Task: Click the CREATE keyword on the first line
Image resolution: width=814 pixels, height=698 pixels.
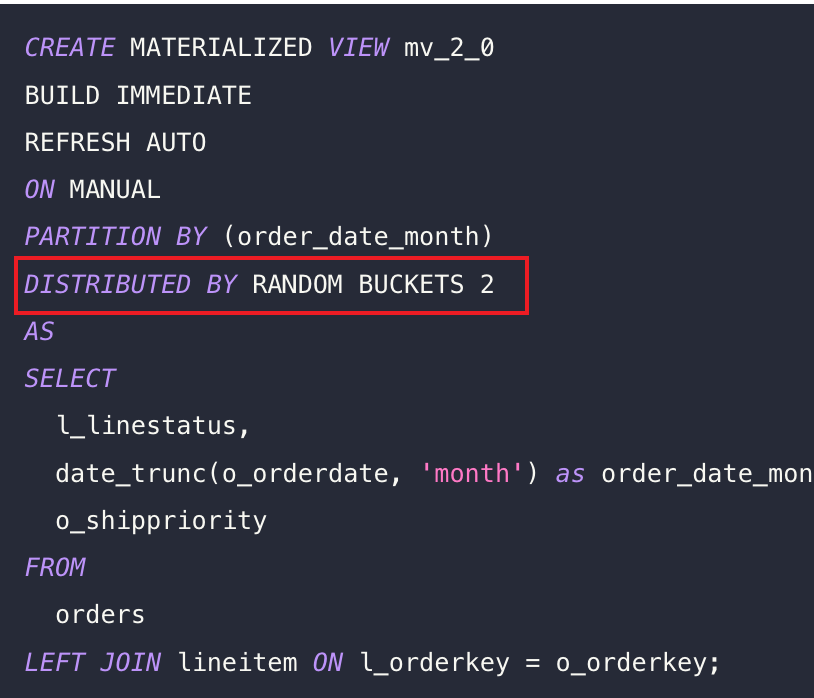Action: (x=69, y=48)
